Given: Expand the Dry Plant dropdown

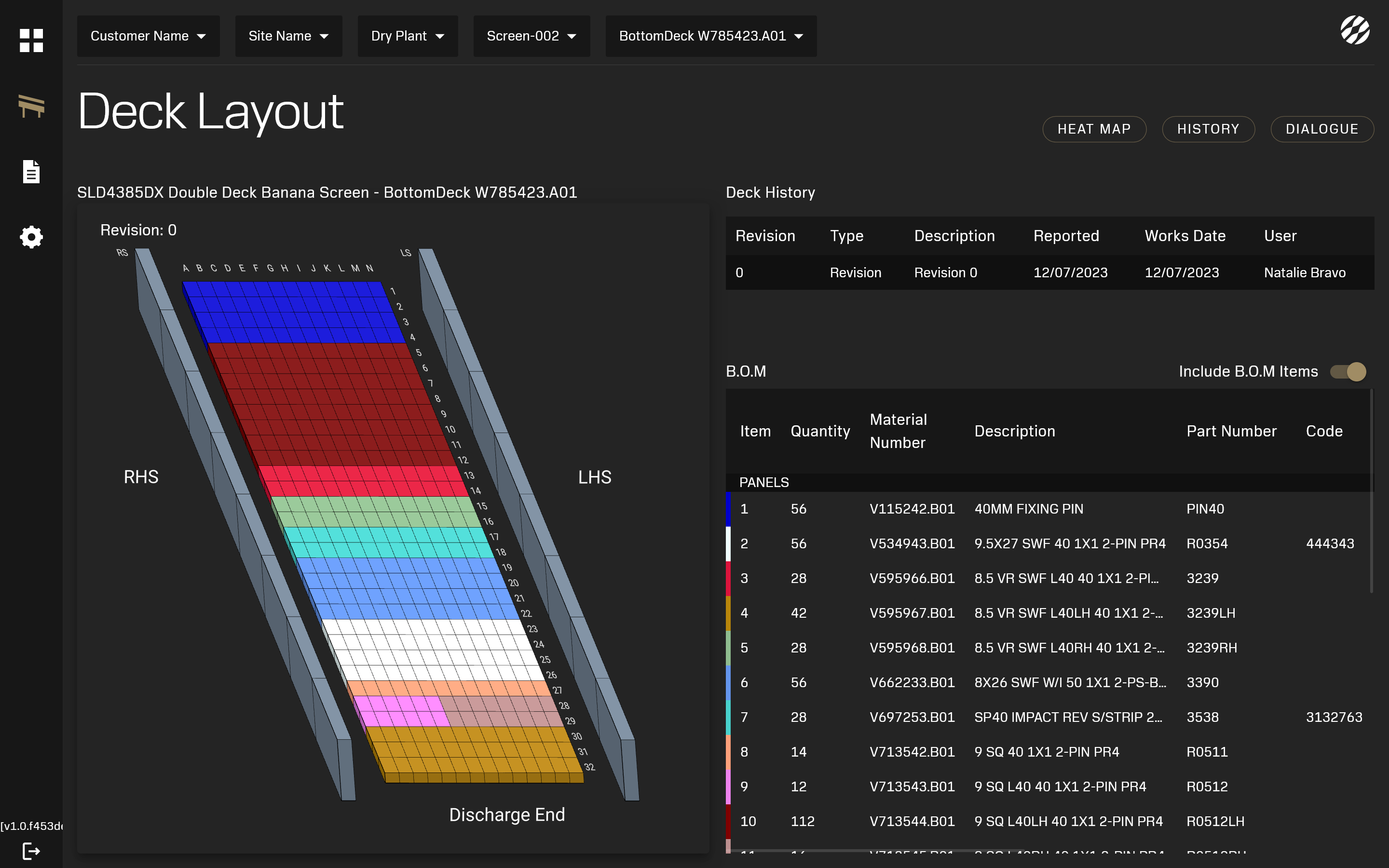Looking at the screenshot, I should (x=408, y=36).
